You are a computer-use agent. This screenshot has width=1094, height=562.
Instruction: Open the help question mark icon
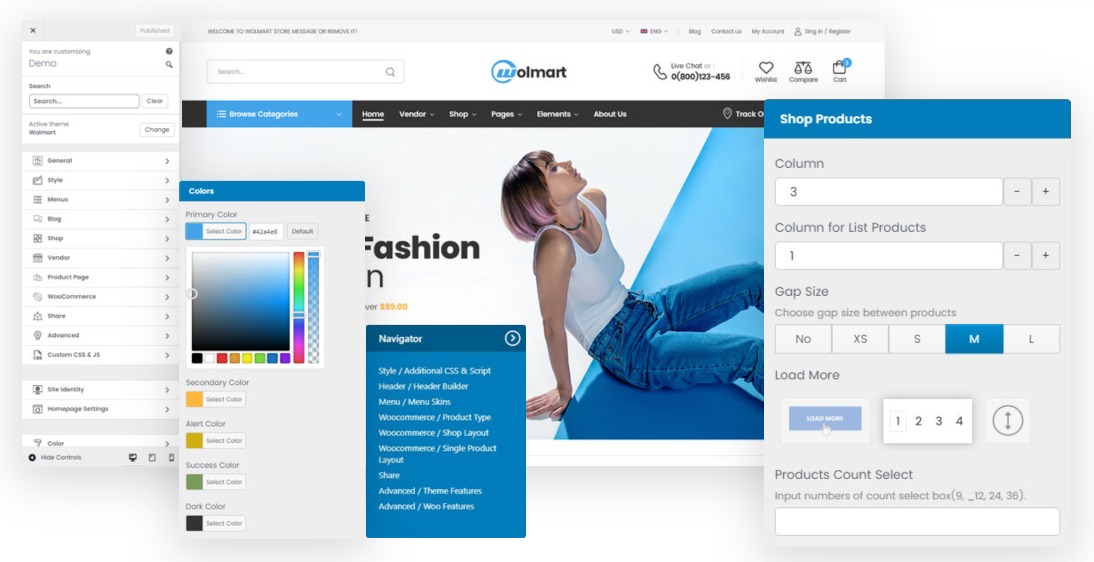(169, 52)
